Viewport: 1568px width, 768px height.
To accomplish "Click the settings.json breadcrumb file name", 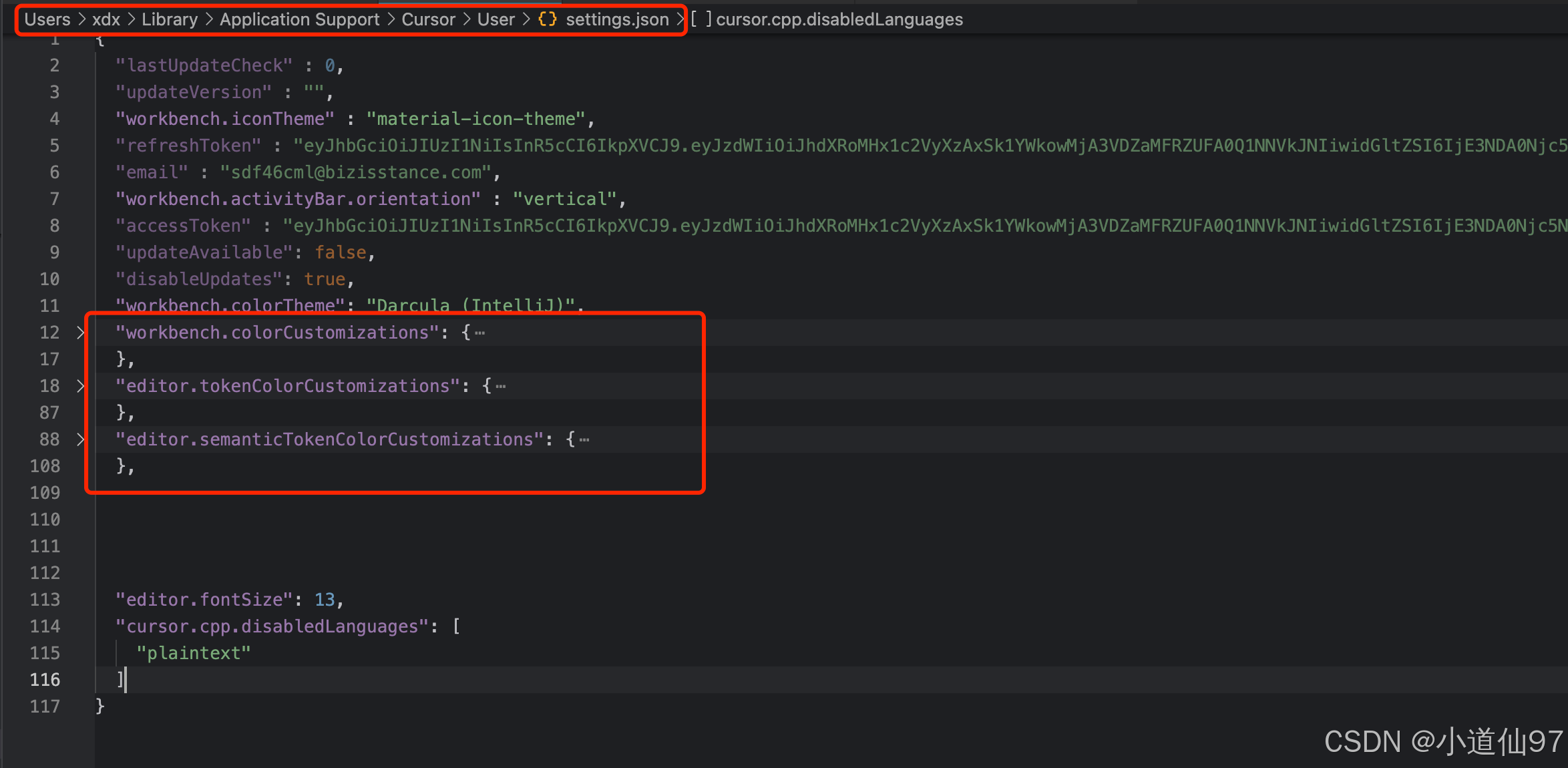I will 617,19.
